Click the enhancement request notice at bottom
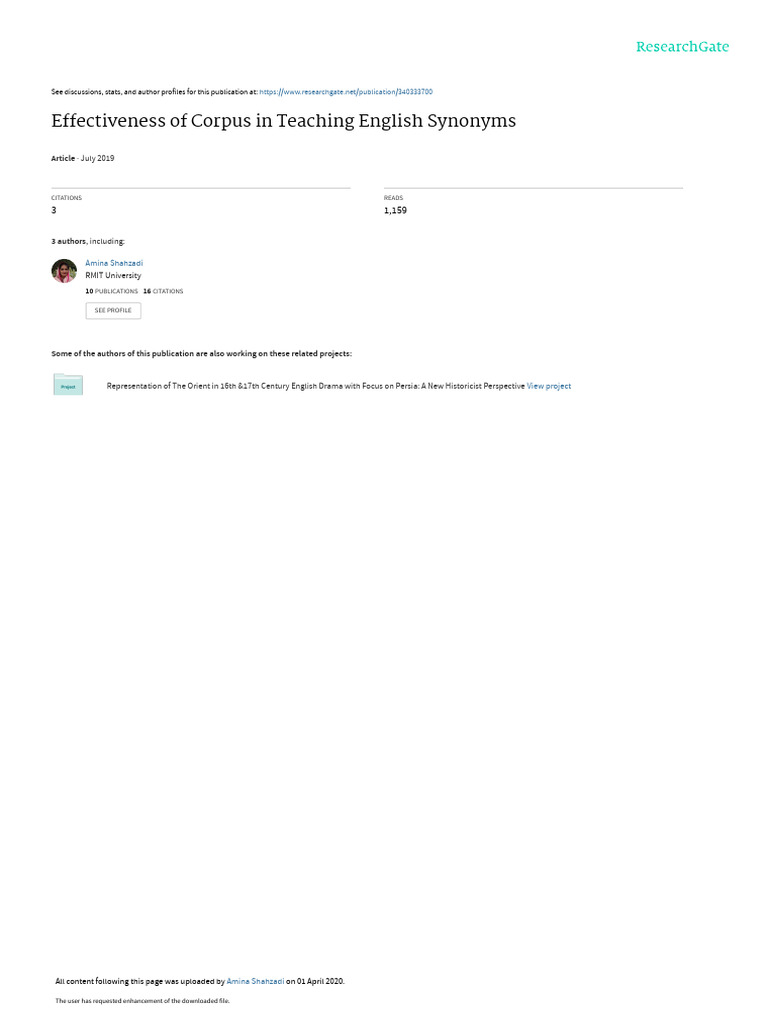Image resolution: width=768 pixels, height=1024 pixels. 142,1000
